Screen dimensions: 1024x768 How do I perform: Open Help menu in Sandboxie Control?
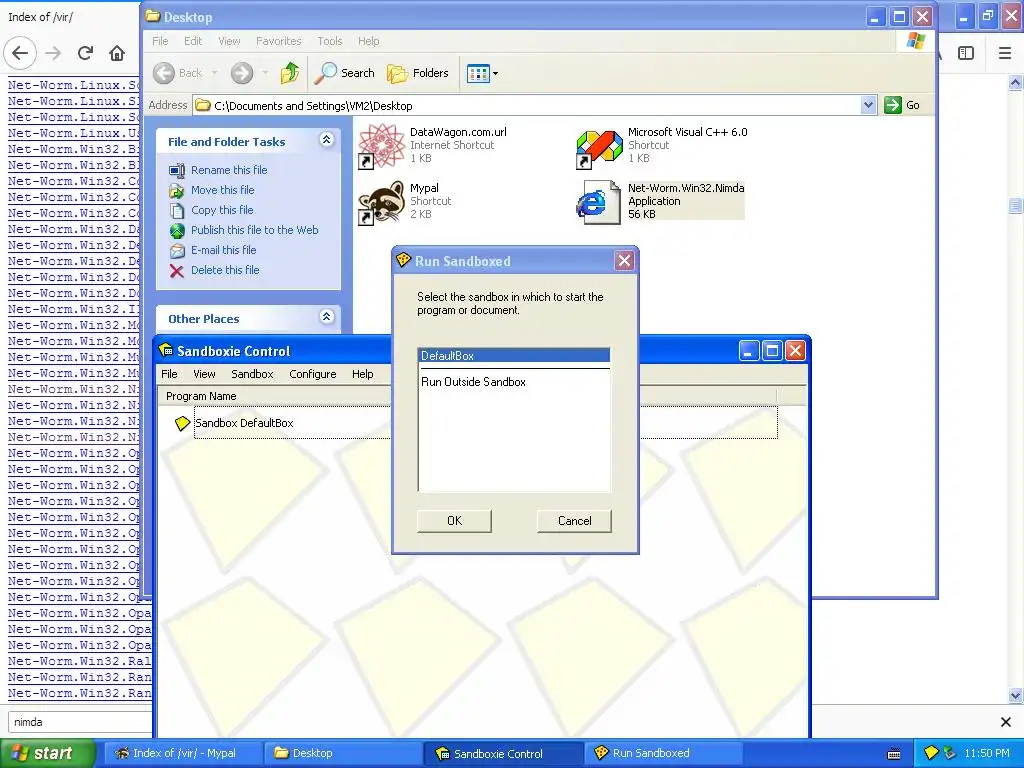tap(362, 374)
